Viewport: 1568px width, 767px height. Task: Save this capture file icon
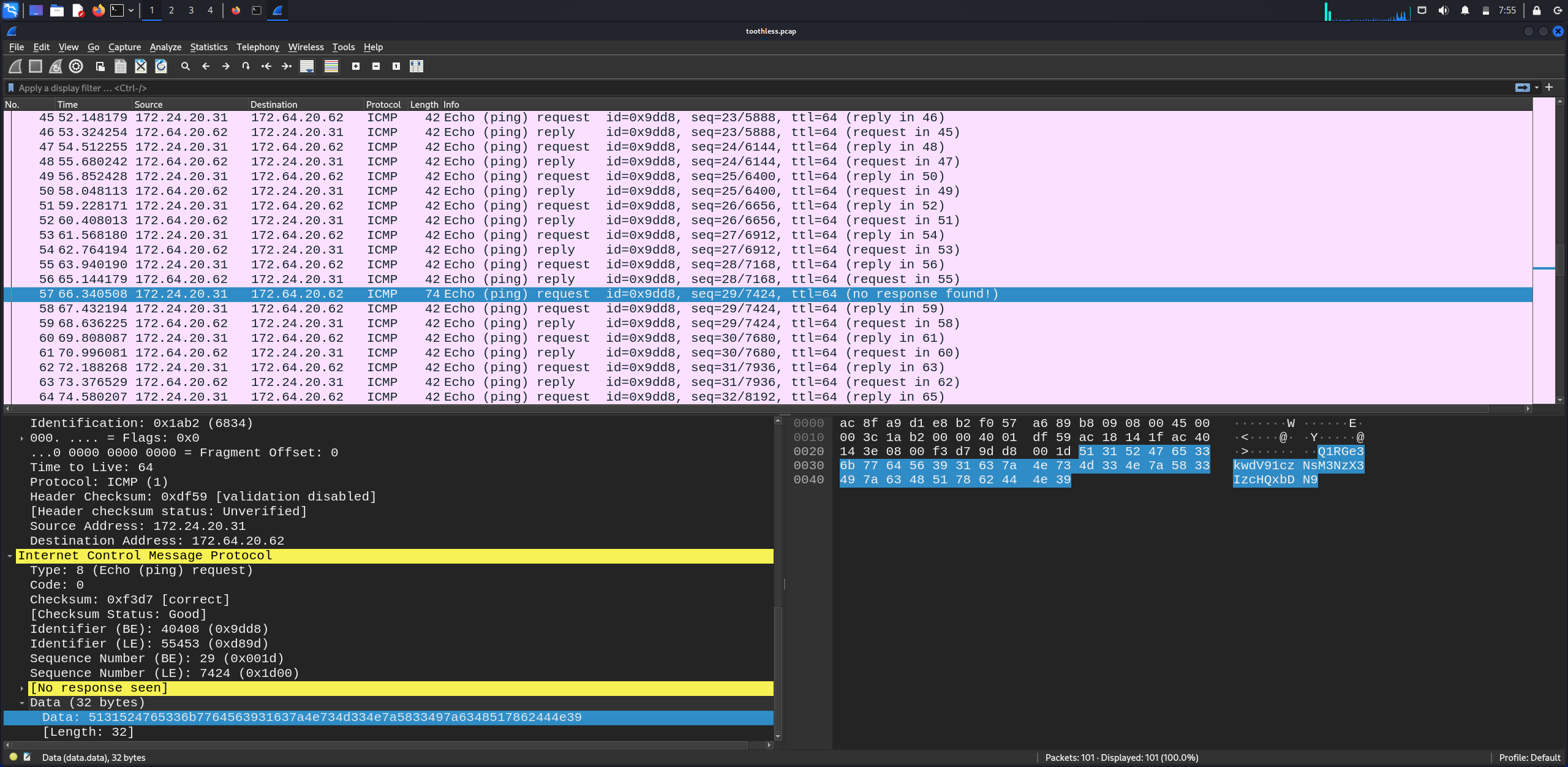pyautogui.click(x=121, y=66)
